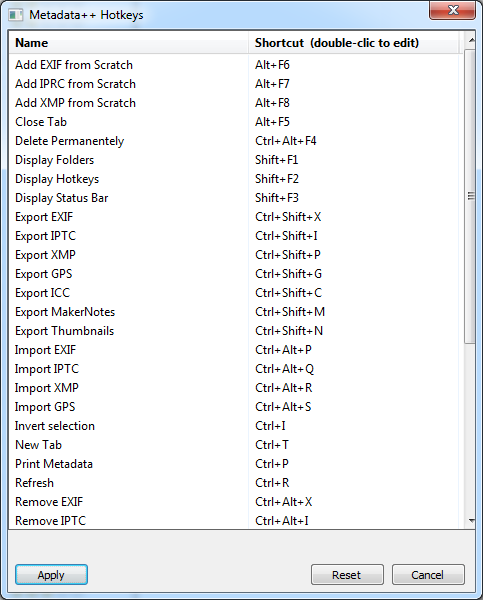The width and height of the screenshot is (483, 600).
Task: Click the Shortcut column header
Action: pos(353,42)
